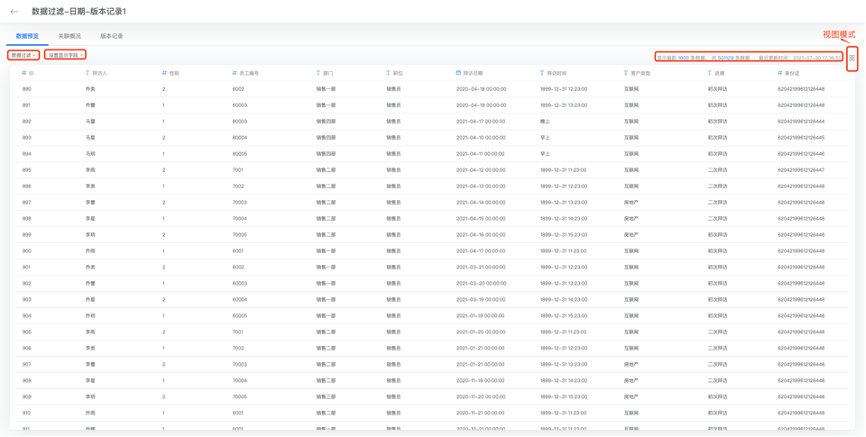Toggle view mode icon at top right
Viewport: 866px width, 437px height.
tap(852, 58)
